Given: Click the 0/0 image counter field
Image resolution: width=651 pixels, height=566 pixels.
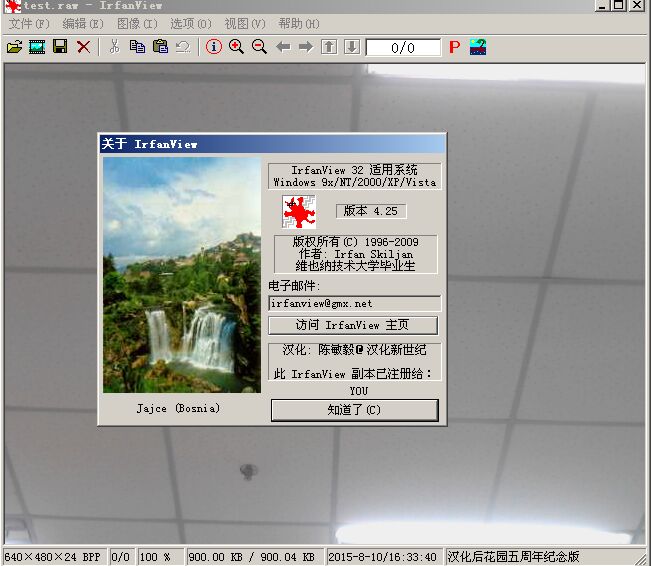Looking at the screenshot, I should tap(403, 47).
